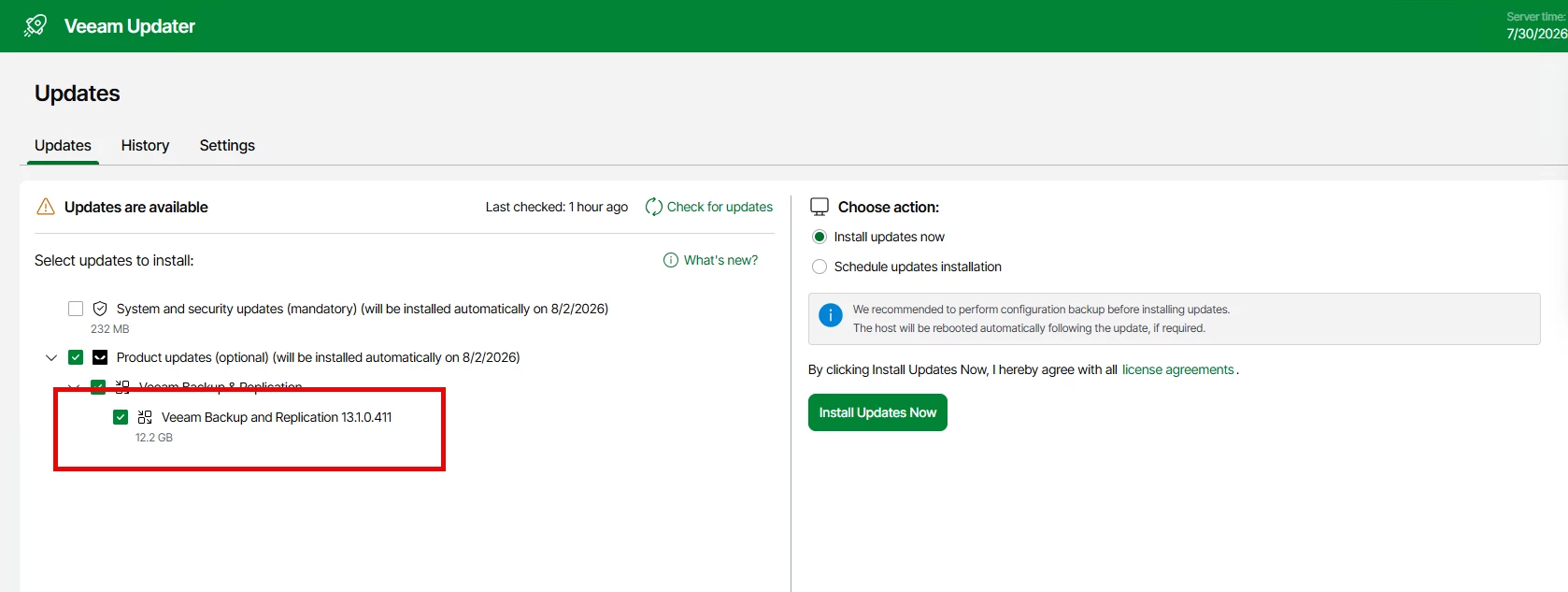Click the Last checked: 1 hour ago text
Viewport: 1568px width, 592px height.
pyautogui.click(x=557, y=207)
